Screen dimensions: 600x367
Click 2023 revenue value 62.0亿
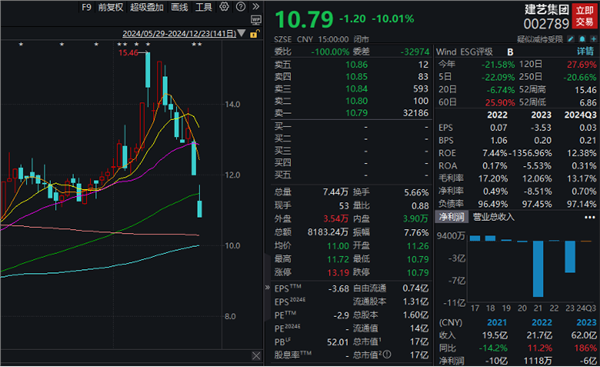[x=584, y=336]
